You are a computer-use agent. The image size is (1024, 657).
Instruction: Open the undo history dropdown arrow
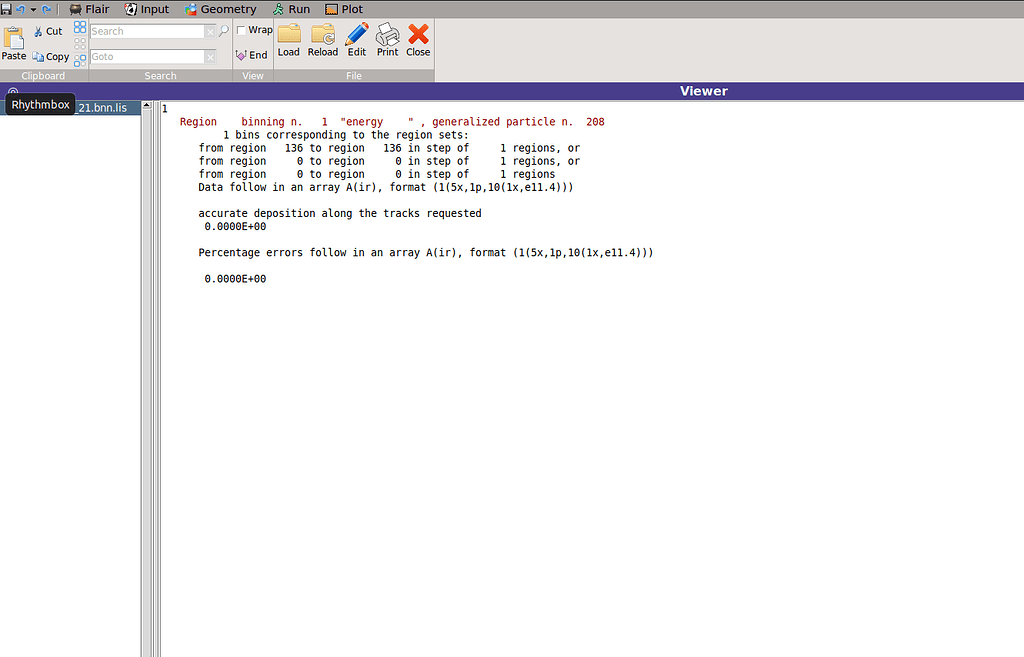tap(31, 8)
